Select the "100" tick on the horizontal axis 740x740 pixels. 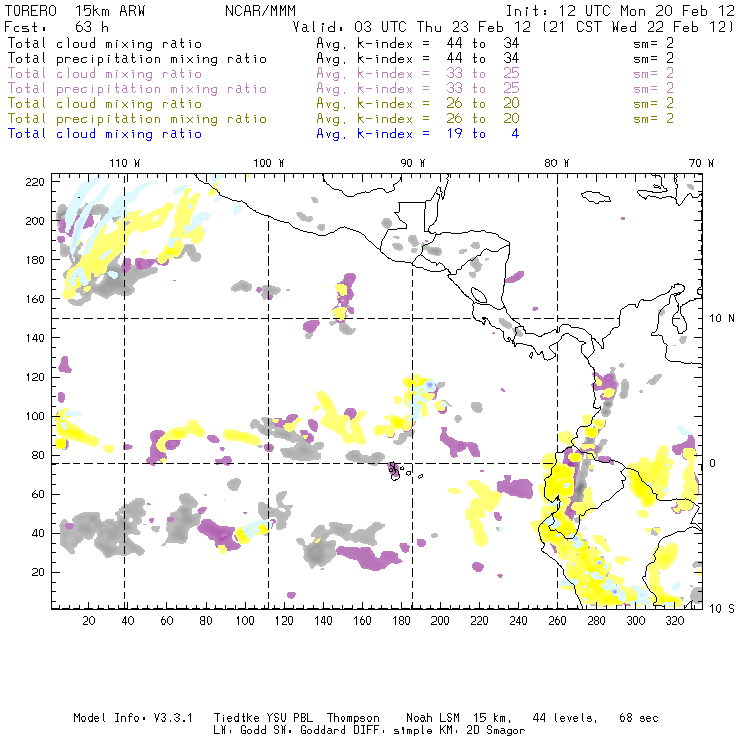[245, 621]
